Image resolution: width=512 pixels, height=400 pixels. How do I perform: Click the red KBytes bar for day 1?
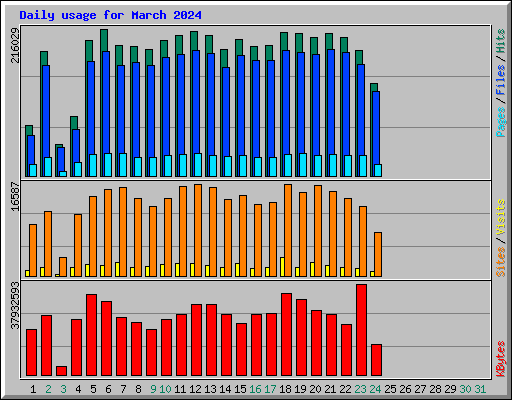coord(31,353)
